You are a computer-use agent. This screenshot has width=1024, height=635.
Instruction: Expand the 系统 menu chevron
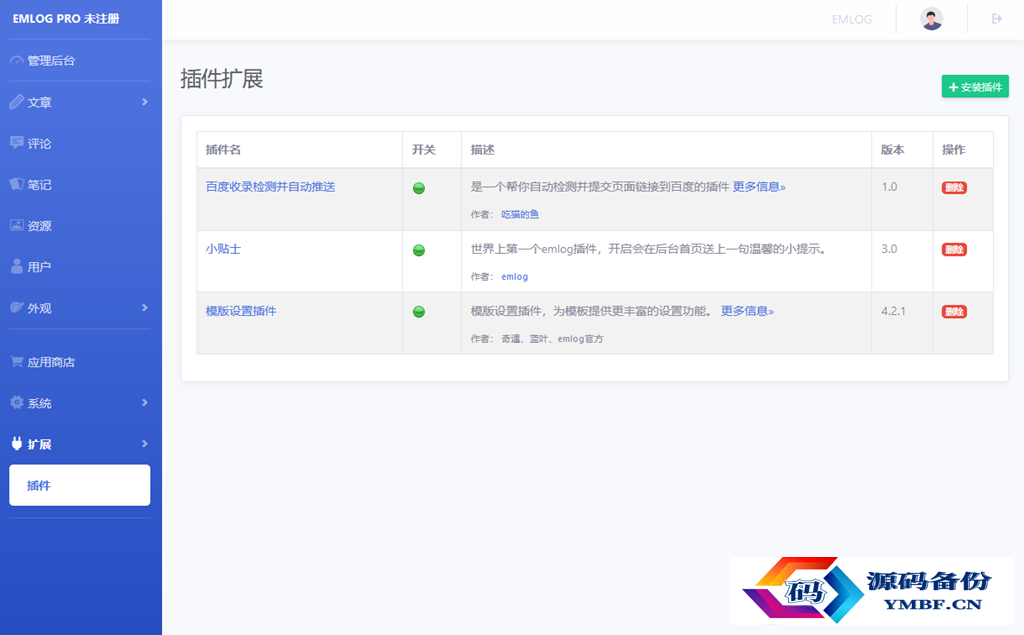click(144, 402)
